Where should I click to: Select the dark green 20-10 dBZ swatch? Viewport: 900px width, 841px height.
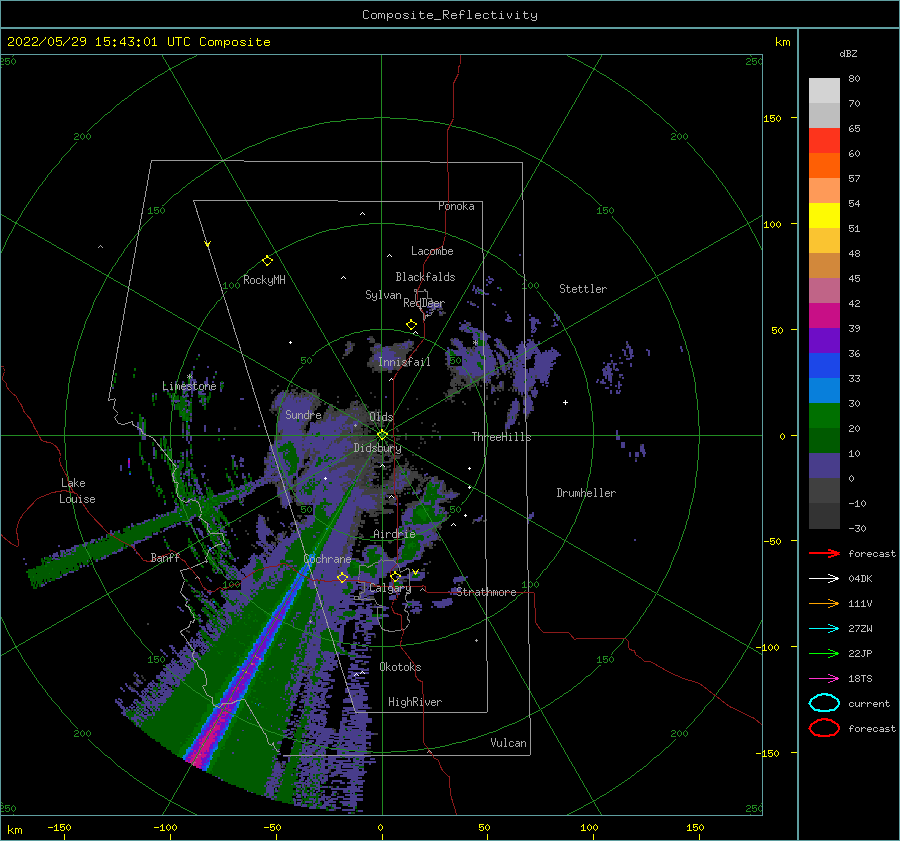tap(824, 441)
